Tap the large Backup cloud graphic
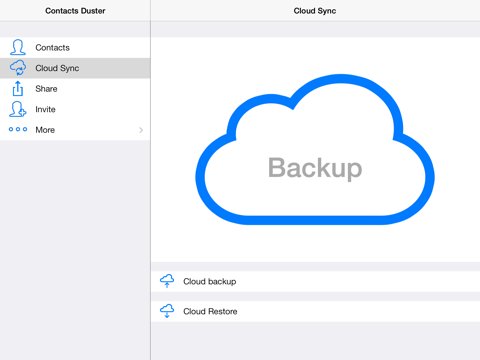 point(315,149)
